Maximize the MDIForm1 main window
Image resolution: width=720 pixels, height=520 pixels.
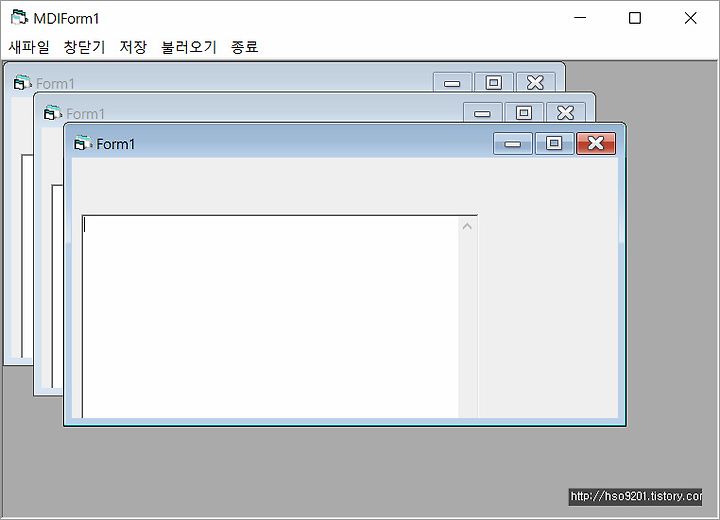pyautogui.click(x=635, y=18)
